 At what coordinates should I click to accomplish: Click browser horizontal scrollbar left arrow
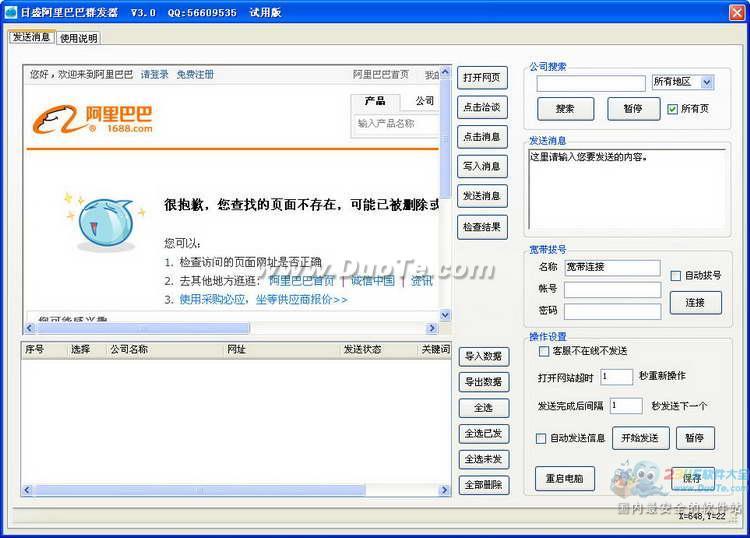tap(29, 328)
